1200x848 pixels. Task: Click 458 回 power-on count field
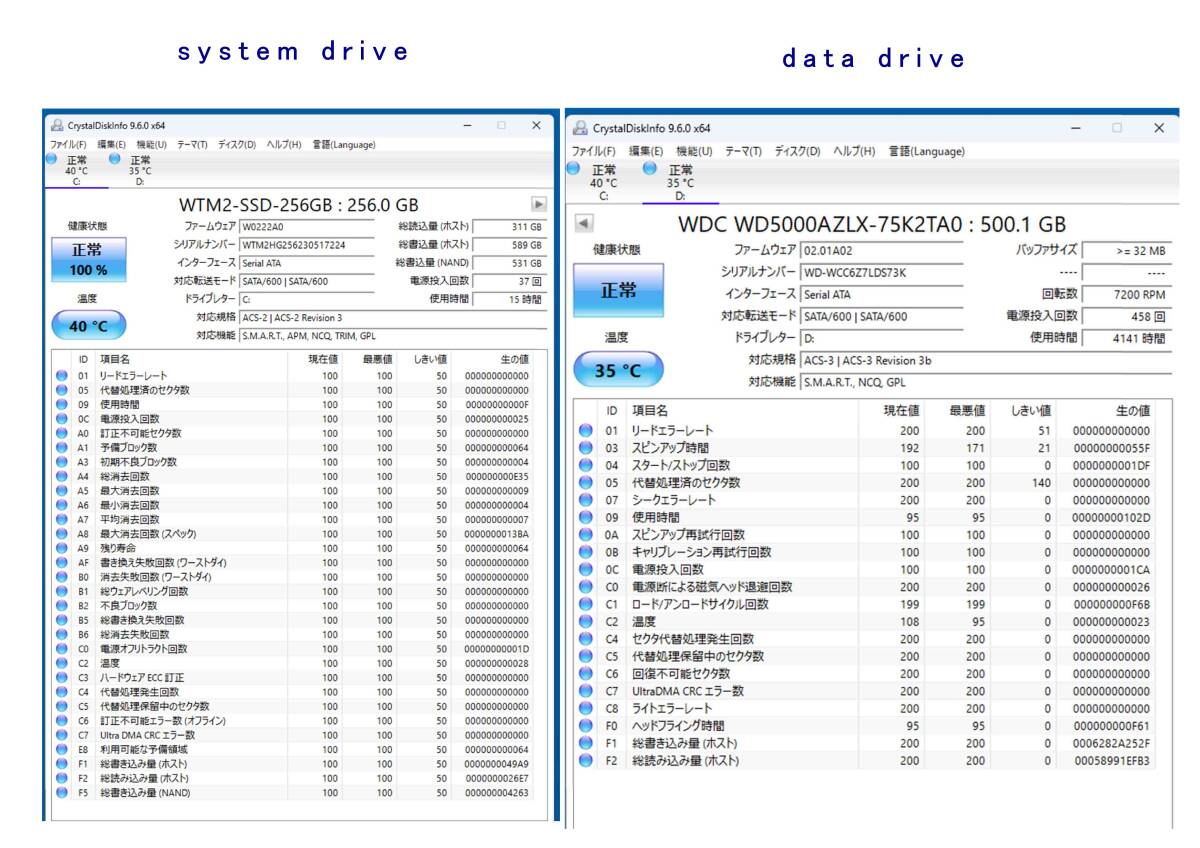[x=1127, y=317]
